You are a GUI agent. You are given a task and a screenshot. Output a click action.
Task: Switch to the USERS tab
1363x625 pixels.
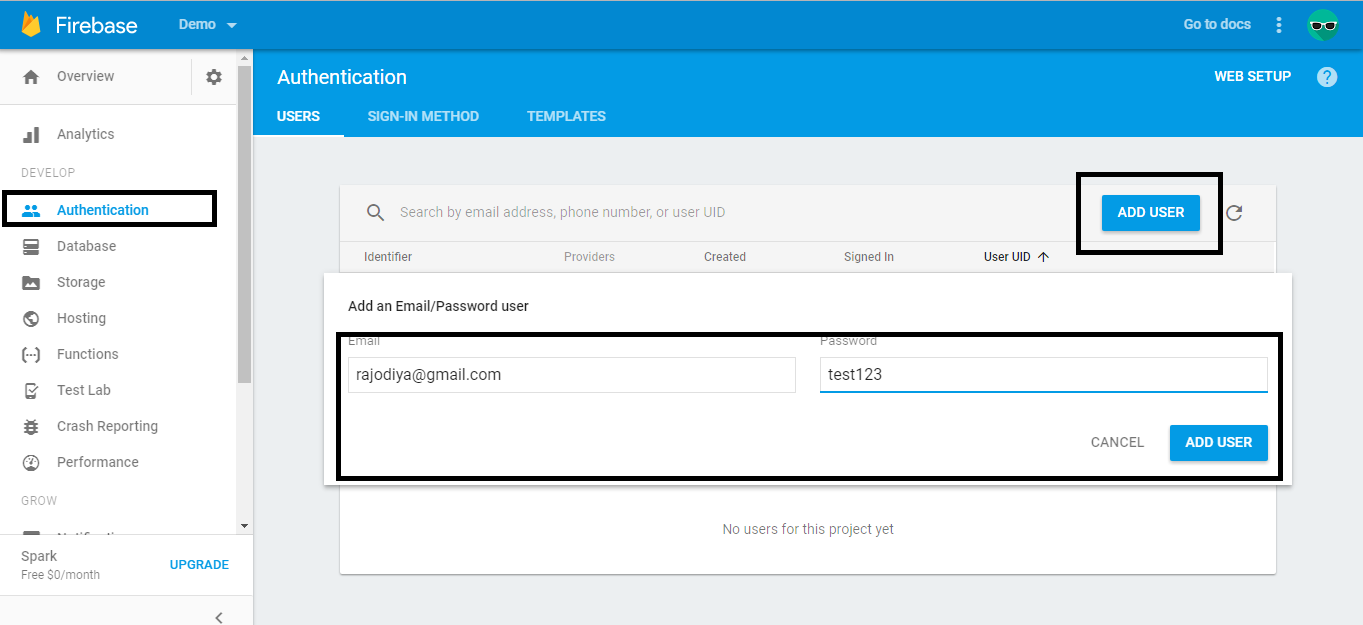coord(298,116)
